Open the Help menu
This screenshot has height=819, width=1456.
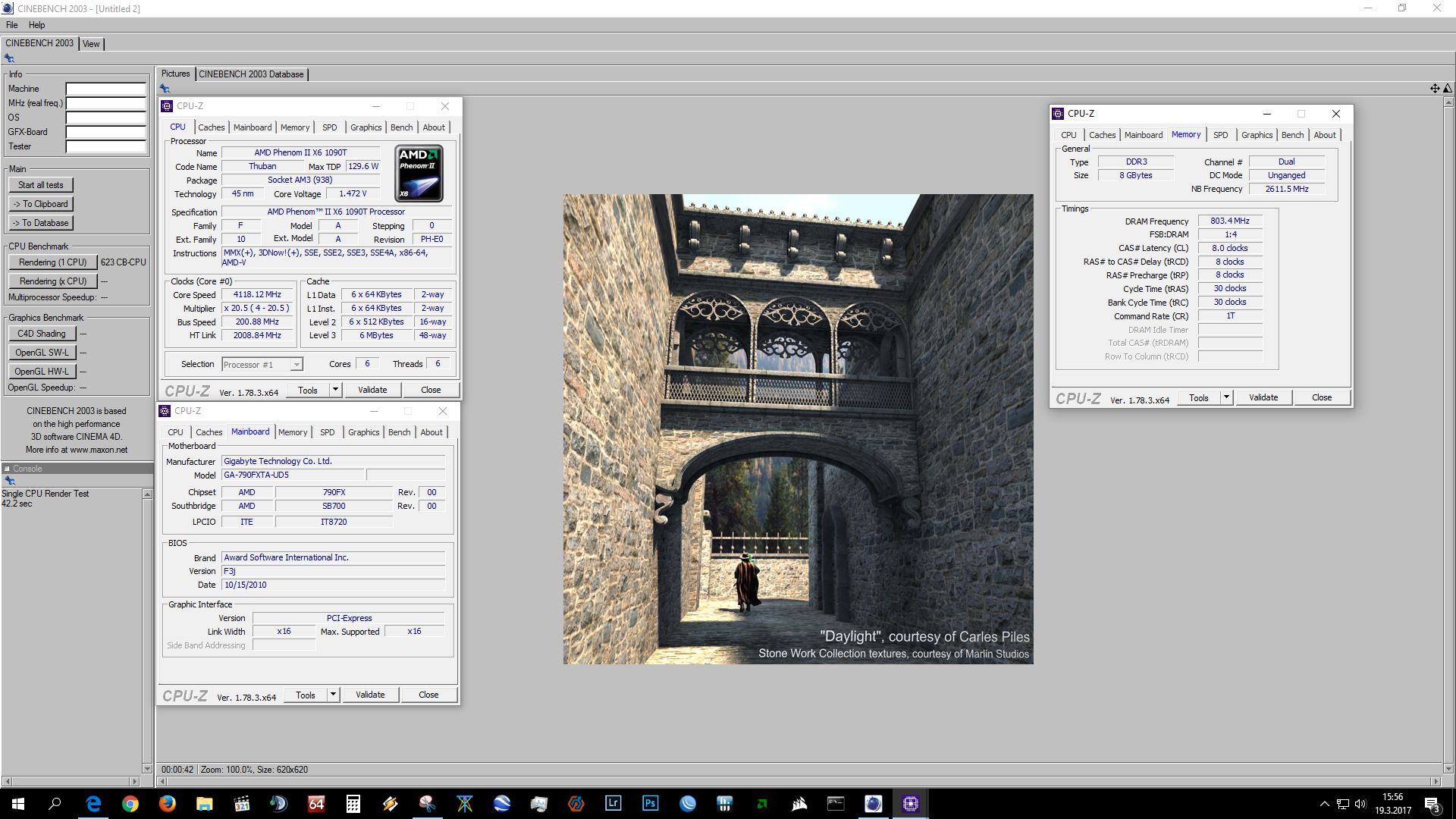point(36,25)
